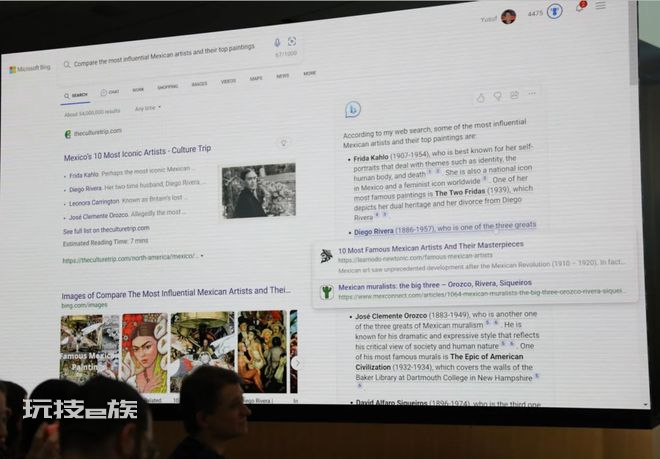Give thumbs down to chat answer
660x459 pixels.
[x=498, y=97]
